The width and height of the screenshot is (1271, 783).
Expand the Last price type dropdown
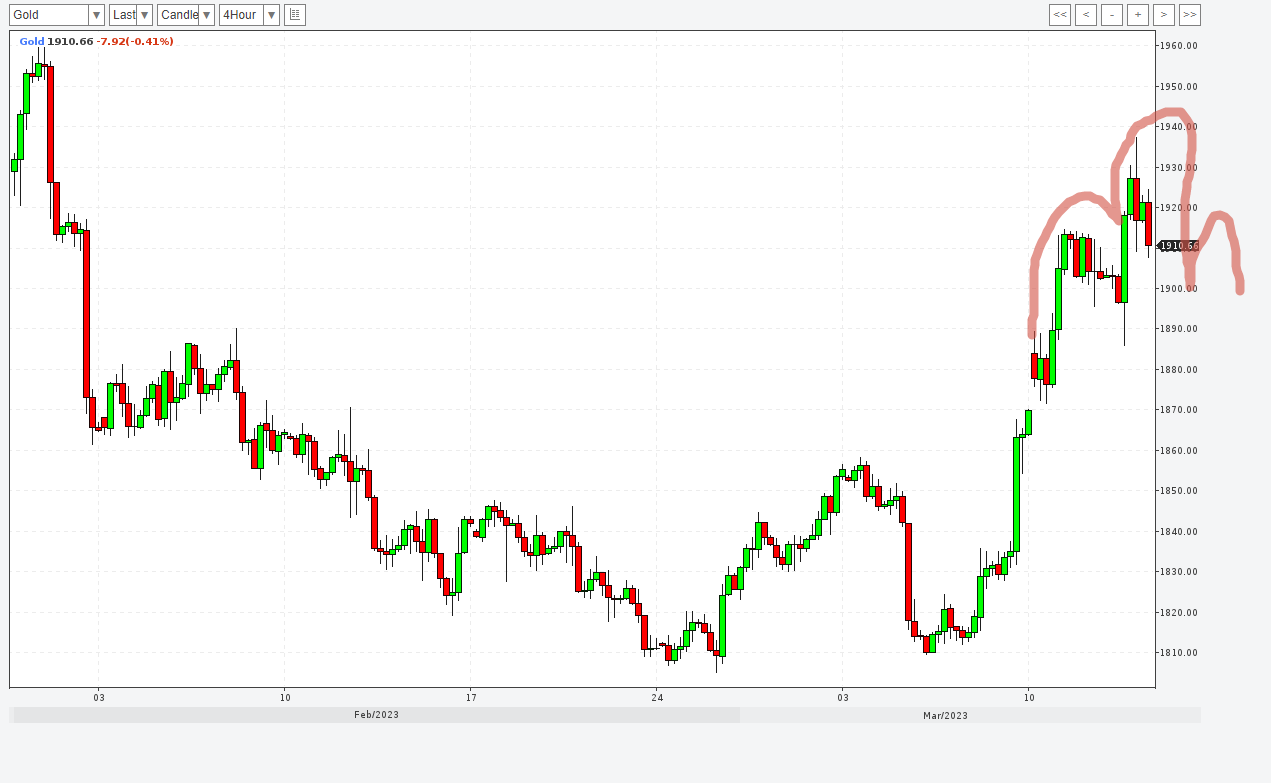click(x=131, y=15)
